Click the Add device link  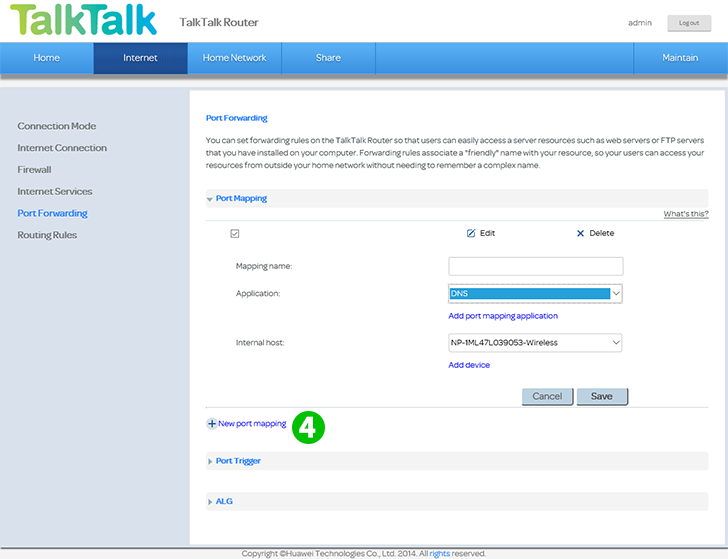[x=469, y=365]
